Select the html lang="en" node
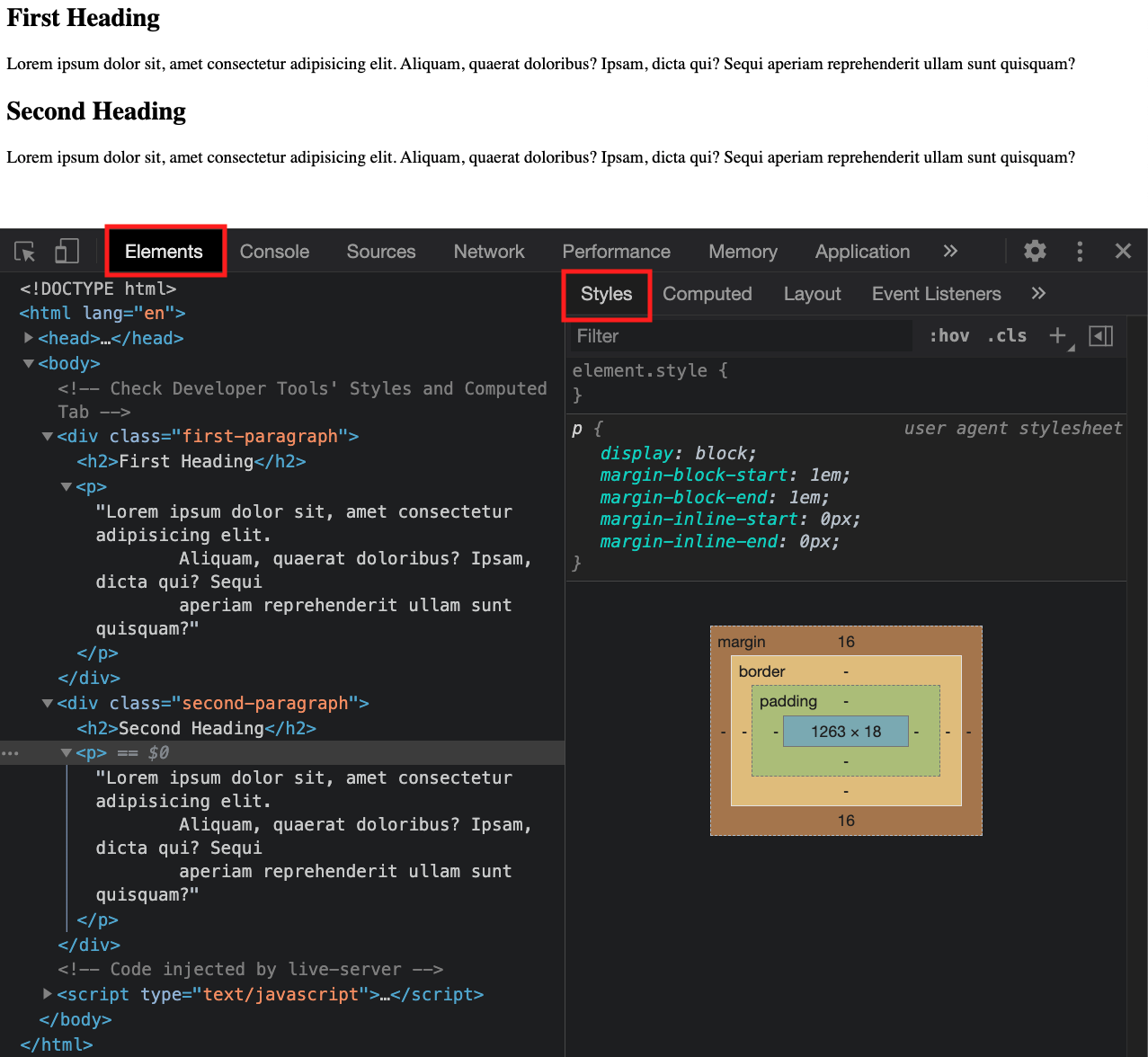Image resolution: width=1148 pixels, height=1057 pixels. pos(102,313)
